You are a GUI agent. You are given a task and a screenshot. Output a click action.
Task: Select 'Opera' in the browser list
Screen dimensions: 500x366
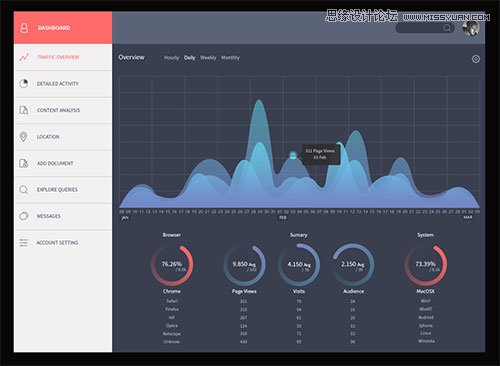point(172,326)
